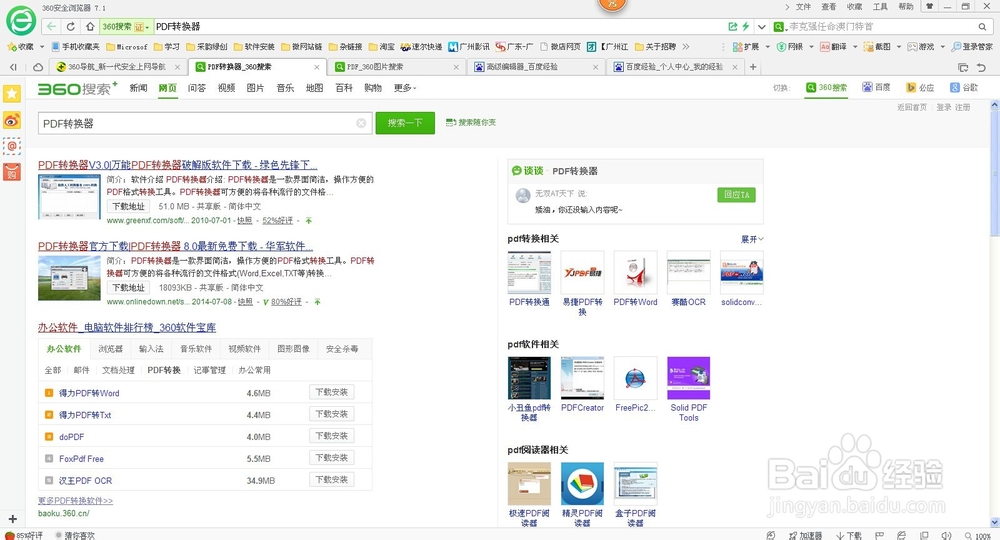Open dropdown next to 扩展
Screen dimensions: 1000x540
point(767,47)
